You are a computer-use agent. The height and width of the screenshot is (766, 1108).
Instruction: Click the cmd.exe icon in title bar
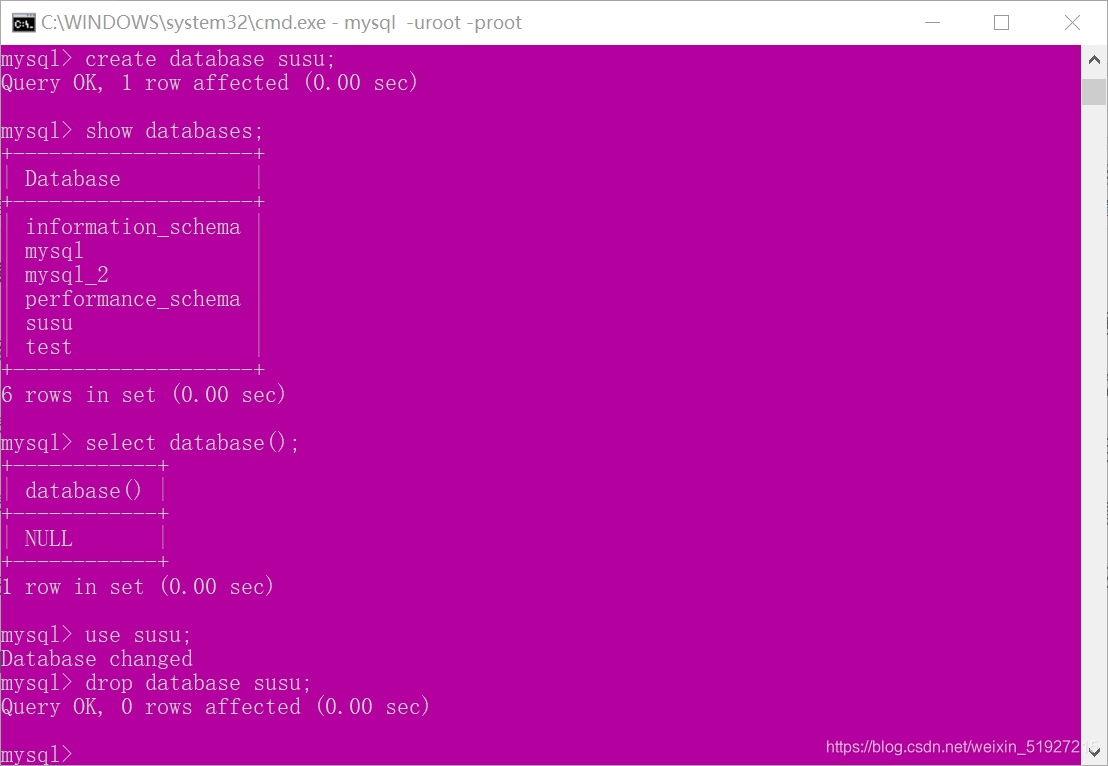coord(23,23)
